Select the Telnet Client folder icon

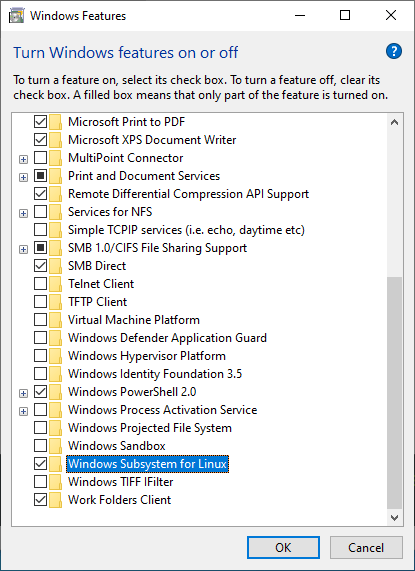tap(55, 284)
